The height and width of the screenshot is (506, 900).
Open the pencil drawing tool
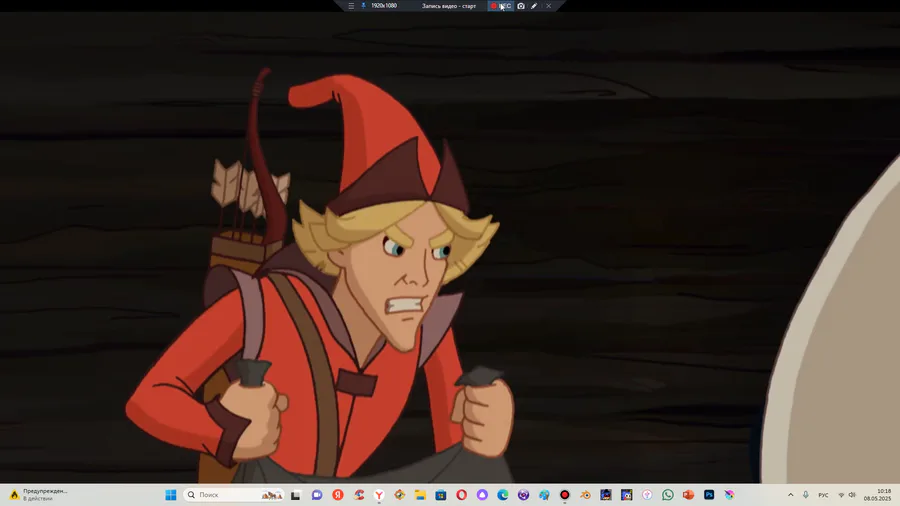pos(534,6)
